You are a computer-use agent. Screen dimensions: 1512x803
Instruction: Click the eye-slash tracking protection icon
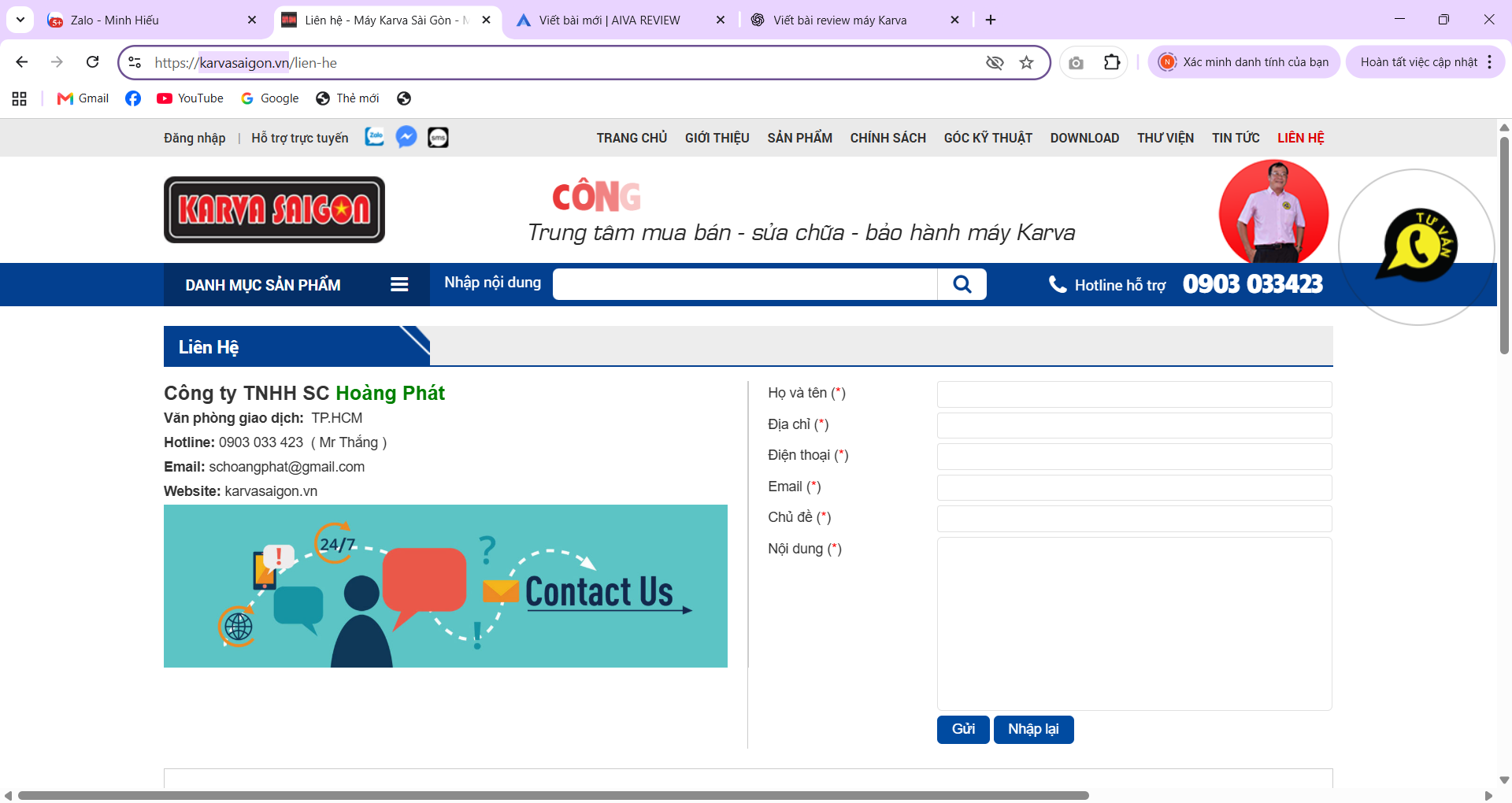[x=995, y=62]
